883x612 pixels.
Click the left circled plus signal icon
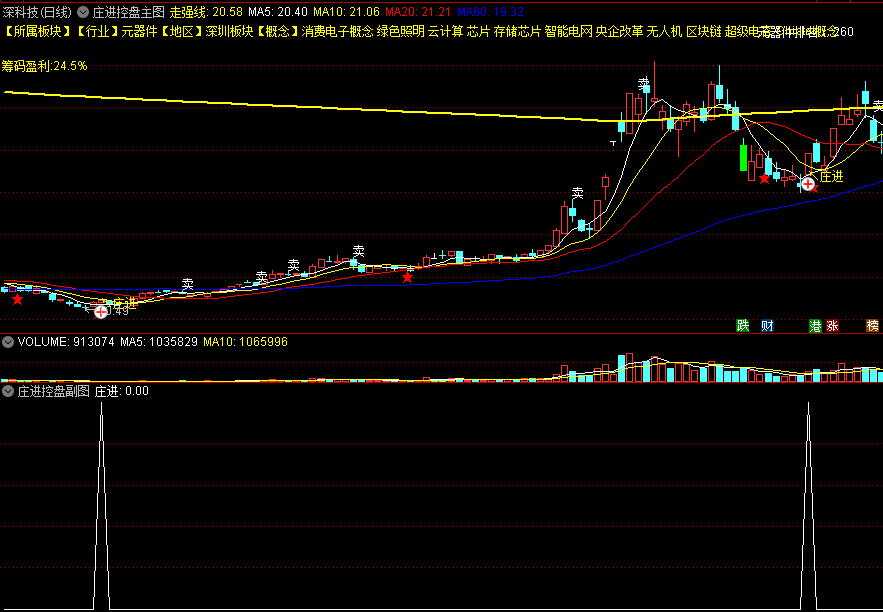101,312
